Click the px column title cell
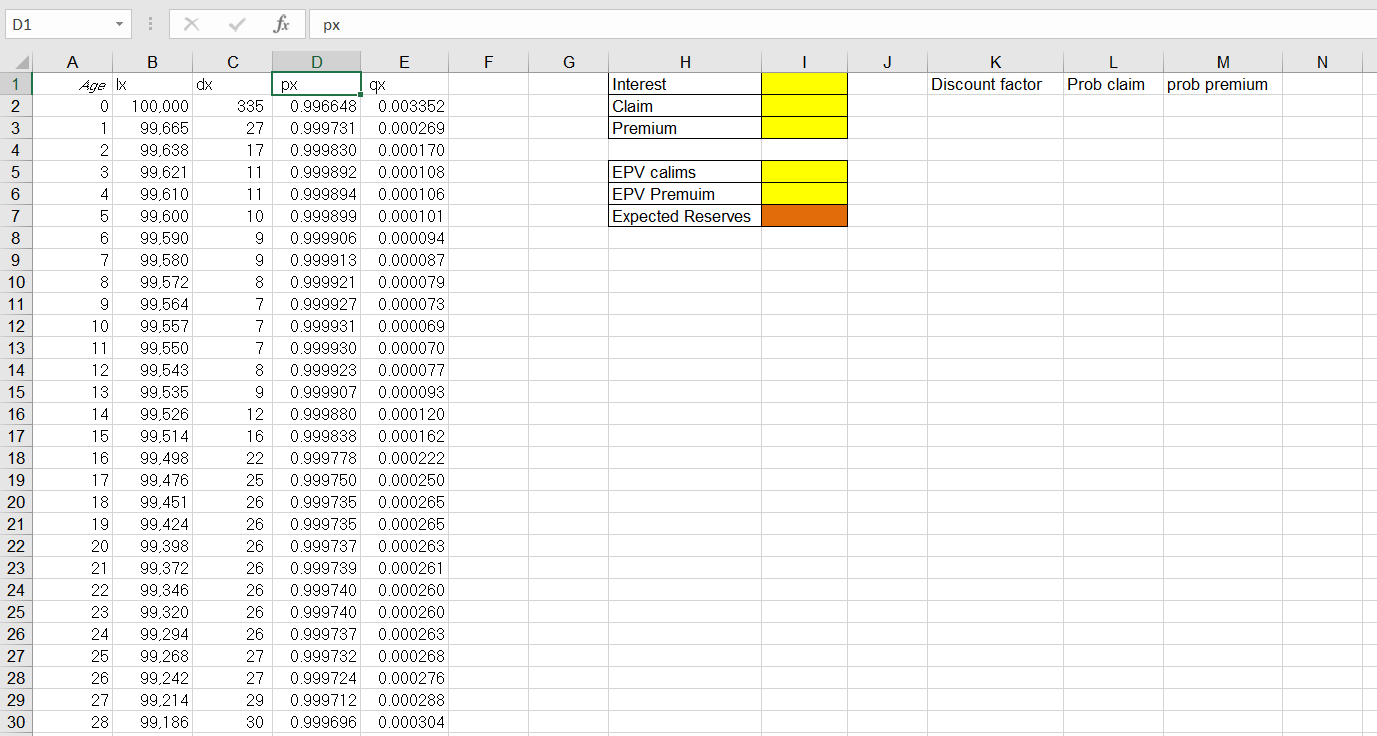The width and height of the screenshot is (1377, 736). pyautogui.click(x=316, y=84)
